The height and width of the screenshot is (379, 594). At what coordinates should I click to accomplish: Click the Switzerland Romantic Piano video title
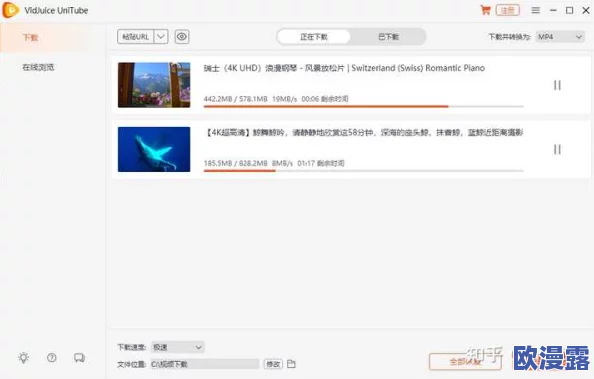(344, 68)
